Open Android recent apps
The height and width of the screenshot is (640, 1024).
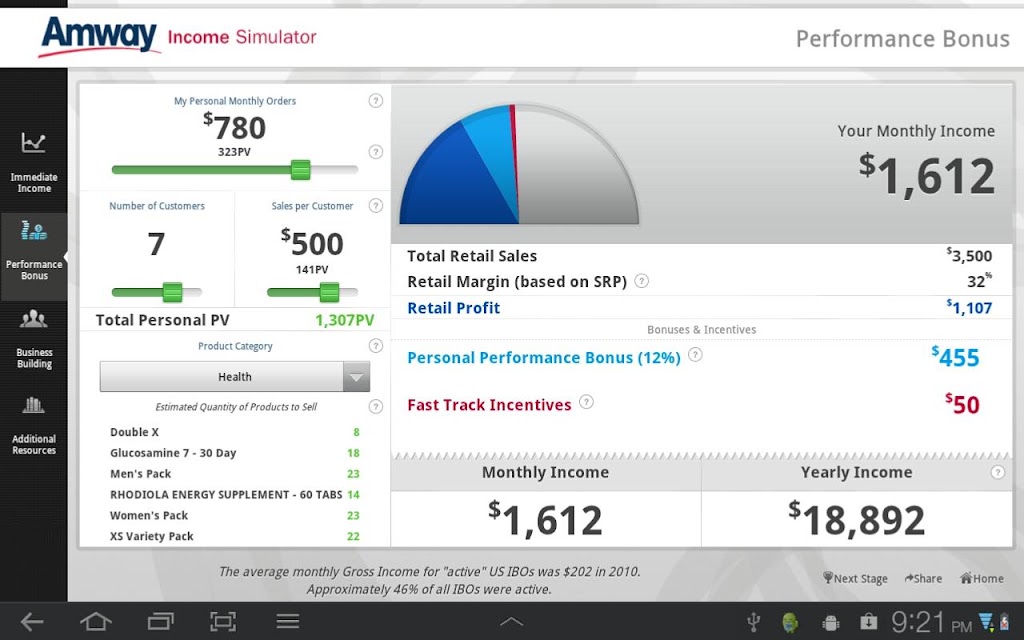point(160,621)
